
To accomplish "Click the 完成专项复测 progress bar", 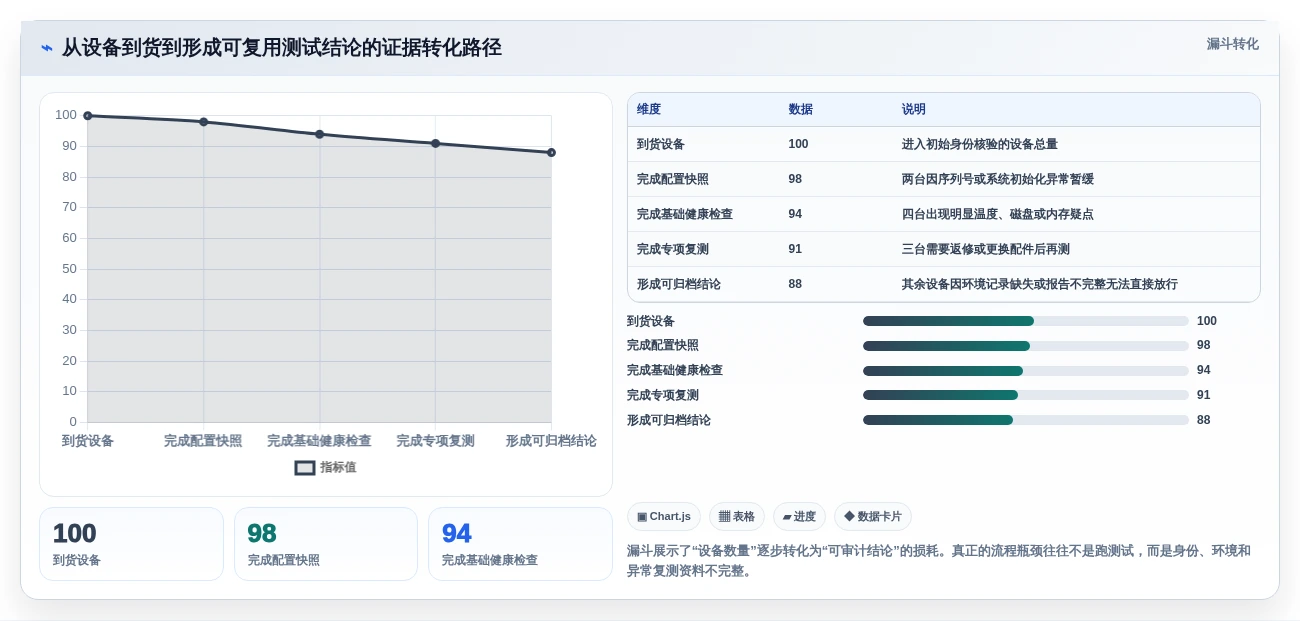I will click(1026, 395).
